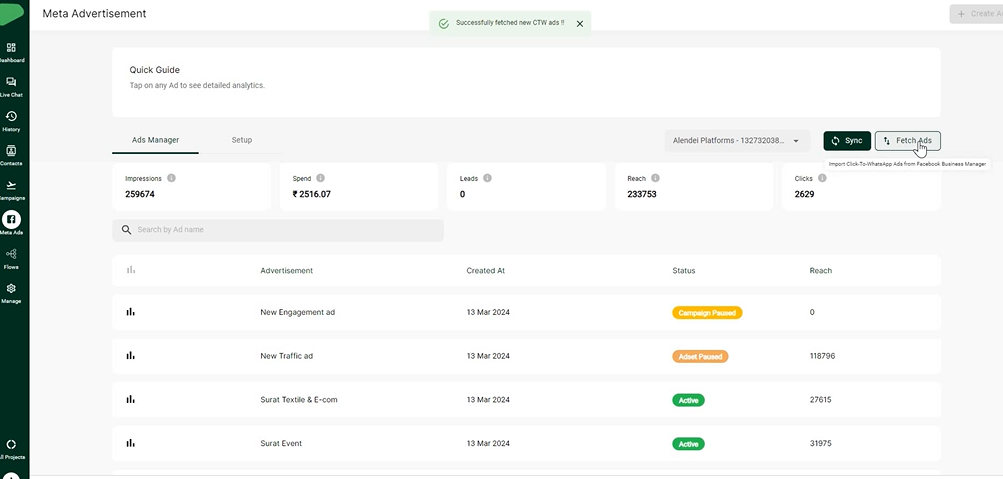Click the Quick Guide heading
Viewport: 1003px width, 479px height.
coord(154,70)
